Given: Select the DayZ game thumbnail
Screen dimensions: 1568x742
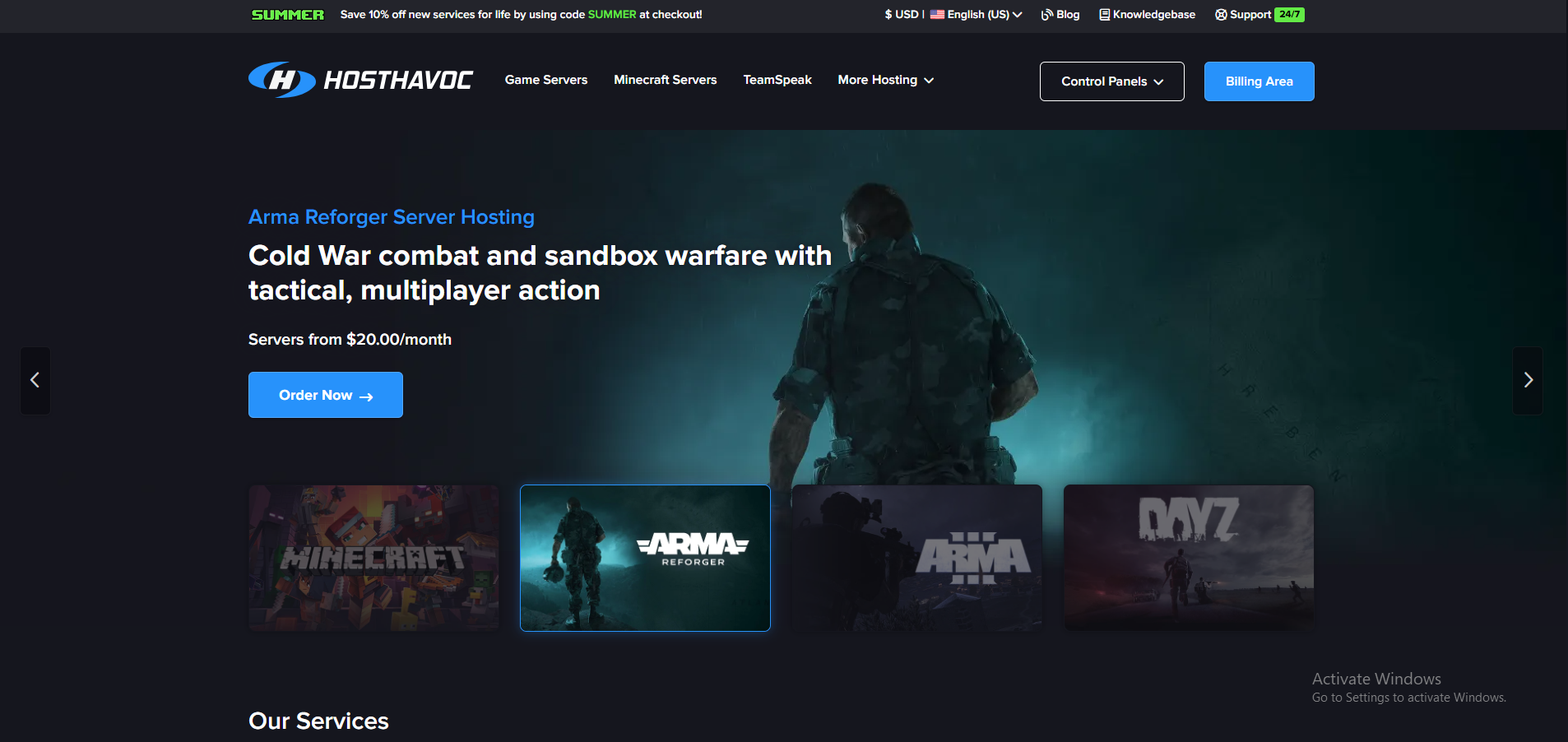Looking at the screenshot, I should point(1189,558).
